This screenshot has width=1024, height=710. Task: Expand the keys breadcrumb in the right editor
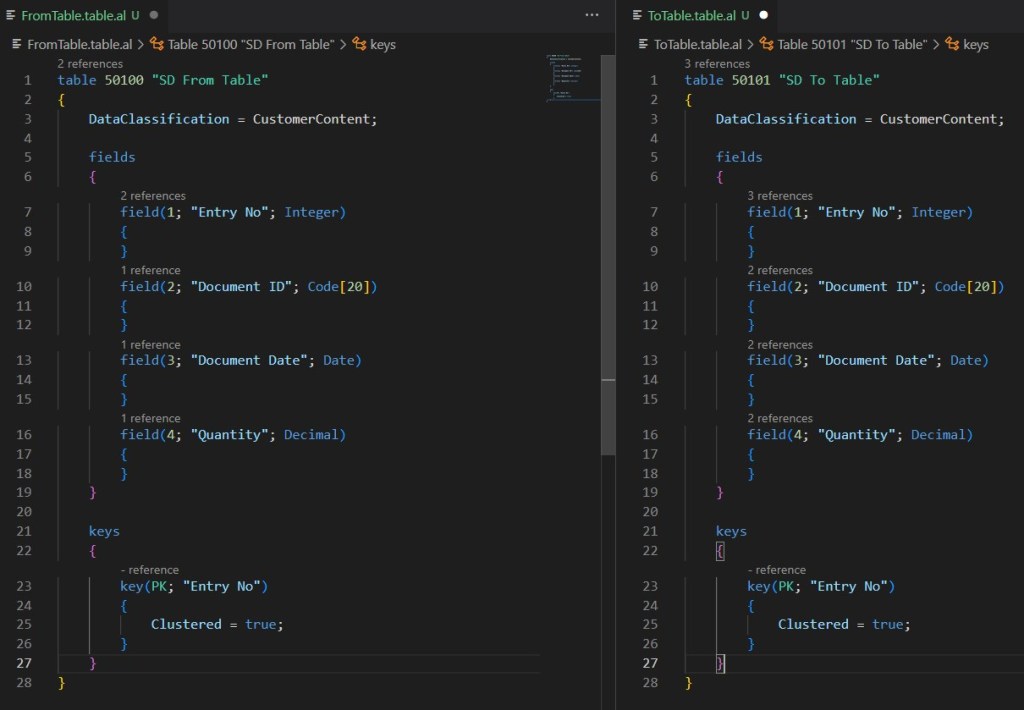(x=975, y=45)
